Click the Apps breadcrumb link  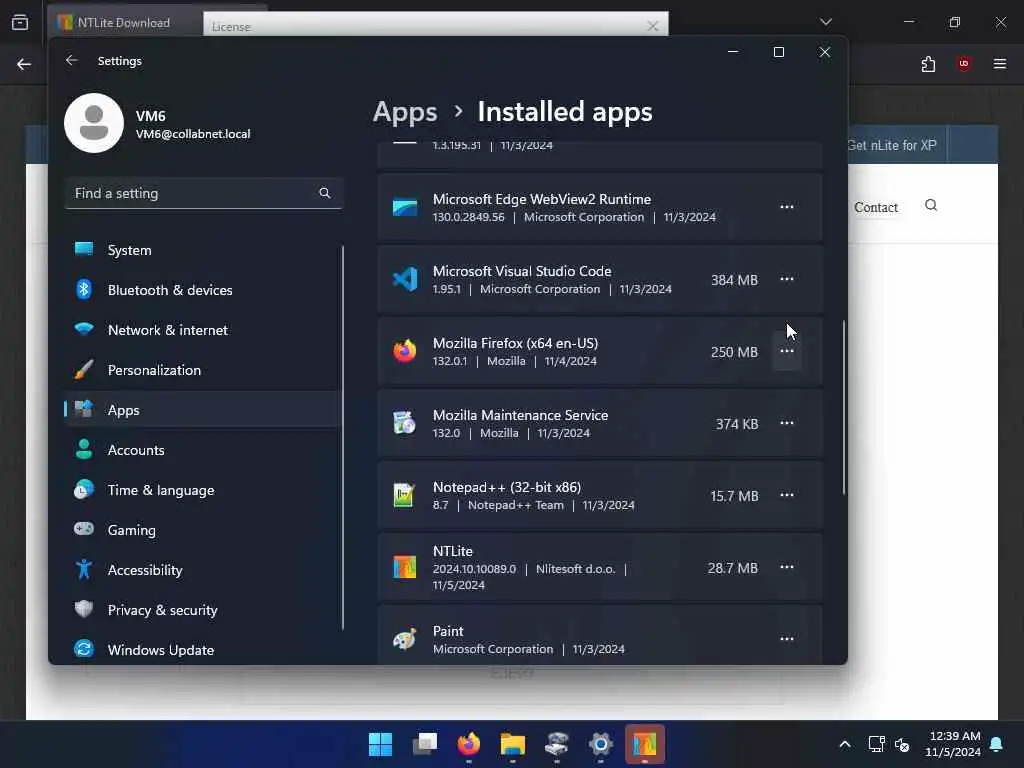405,112
